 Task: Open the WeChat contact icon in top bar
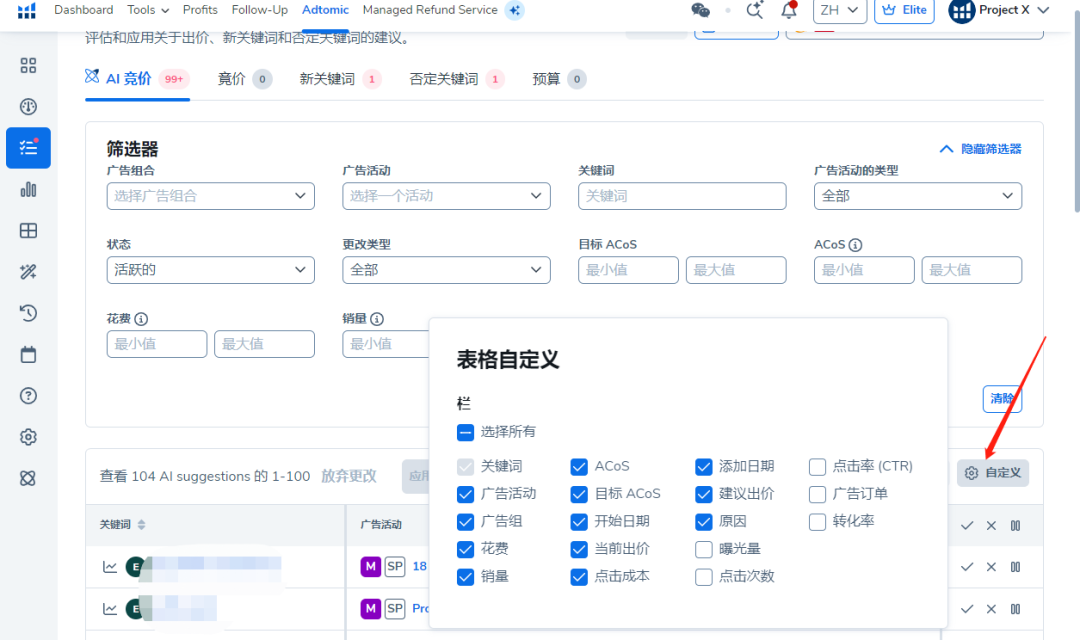click(700, 9)
